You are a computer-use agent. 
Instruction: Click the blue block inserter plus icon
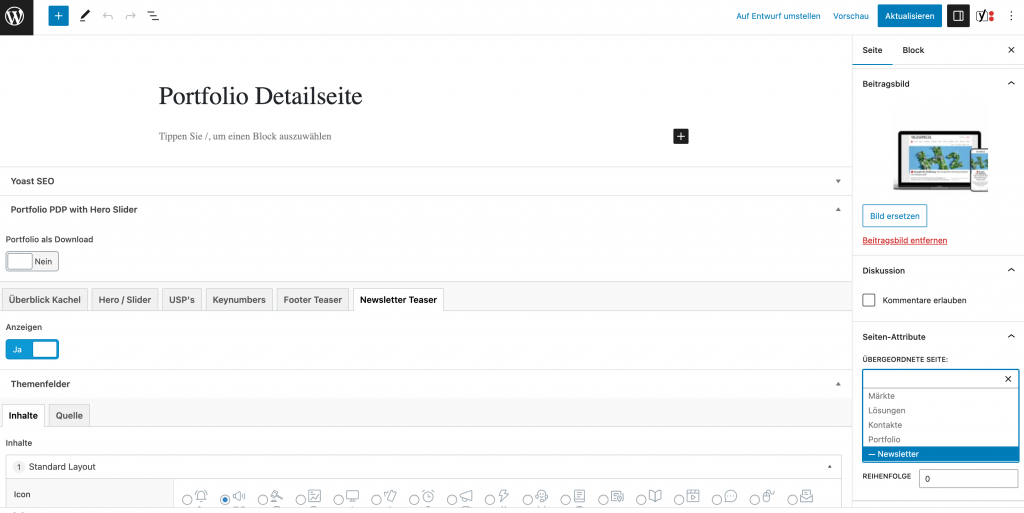pos(58,16)
